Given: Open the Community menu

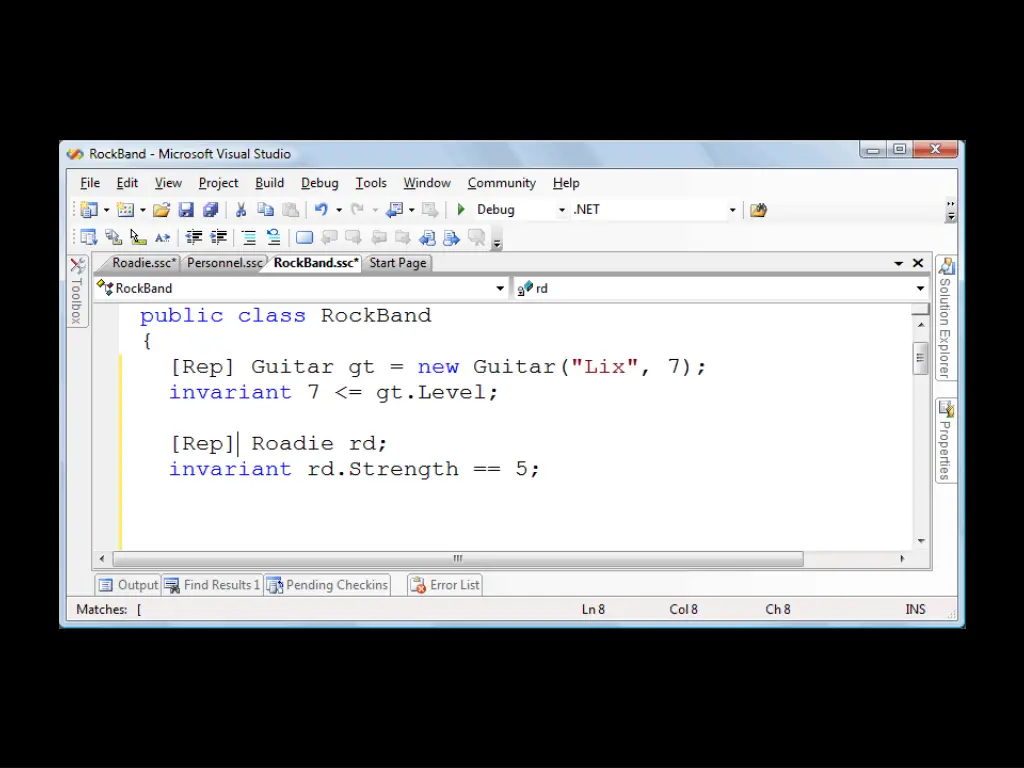Looking at the screenshot, I should tap(502, 183).
